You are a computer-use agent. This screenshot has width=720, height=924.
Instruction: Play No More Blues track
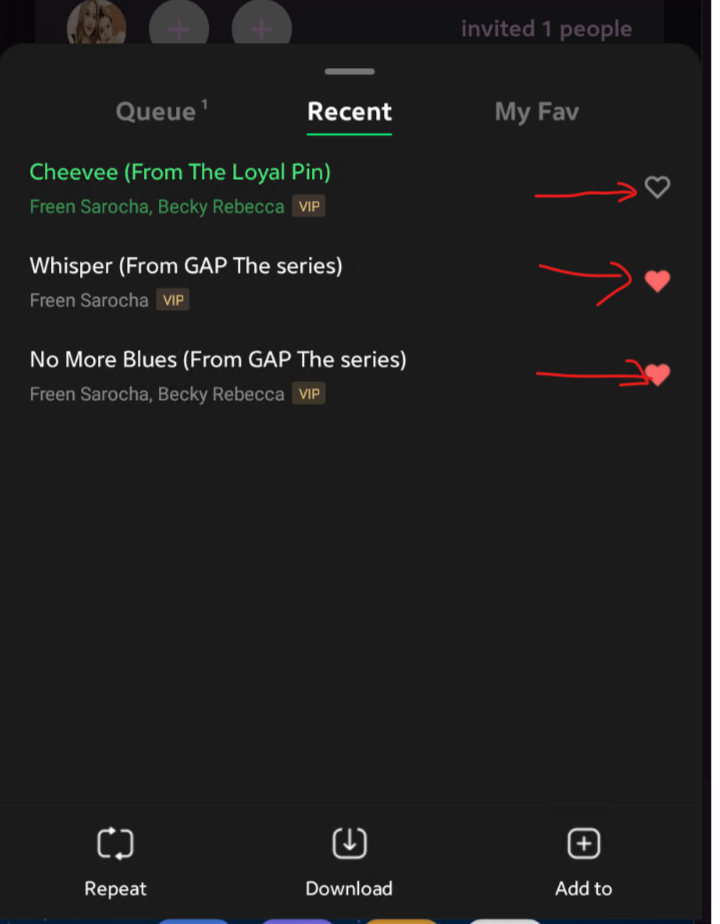pos(218,359)
